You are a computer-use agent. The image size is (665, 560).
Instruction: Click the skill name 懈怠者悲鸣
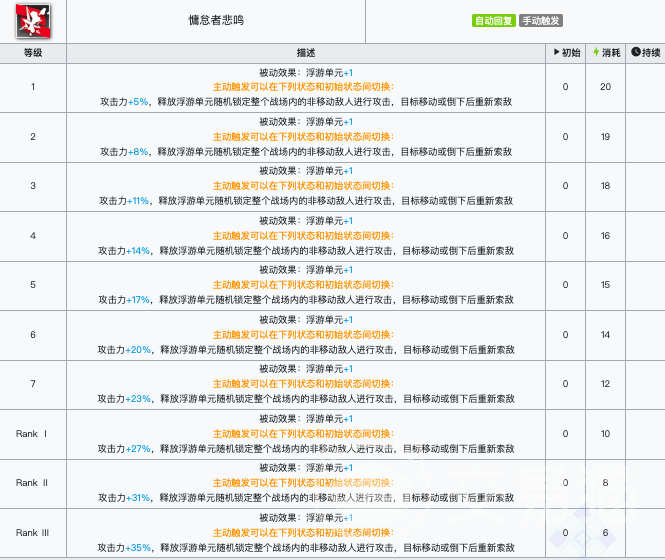[x=216, y=20]
